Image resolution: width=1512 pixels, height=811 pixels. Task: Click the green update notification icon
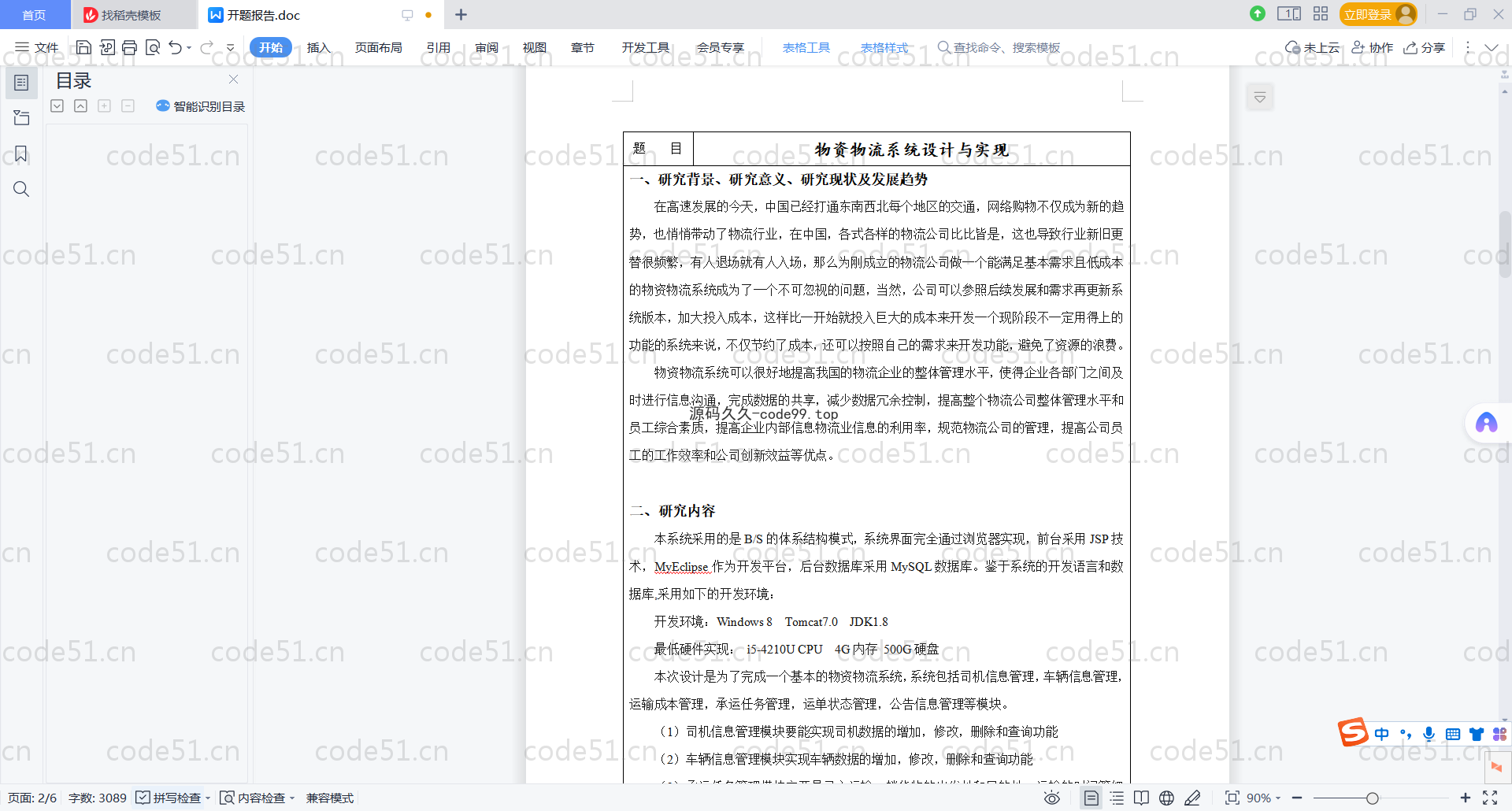click(1258, 14)
